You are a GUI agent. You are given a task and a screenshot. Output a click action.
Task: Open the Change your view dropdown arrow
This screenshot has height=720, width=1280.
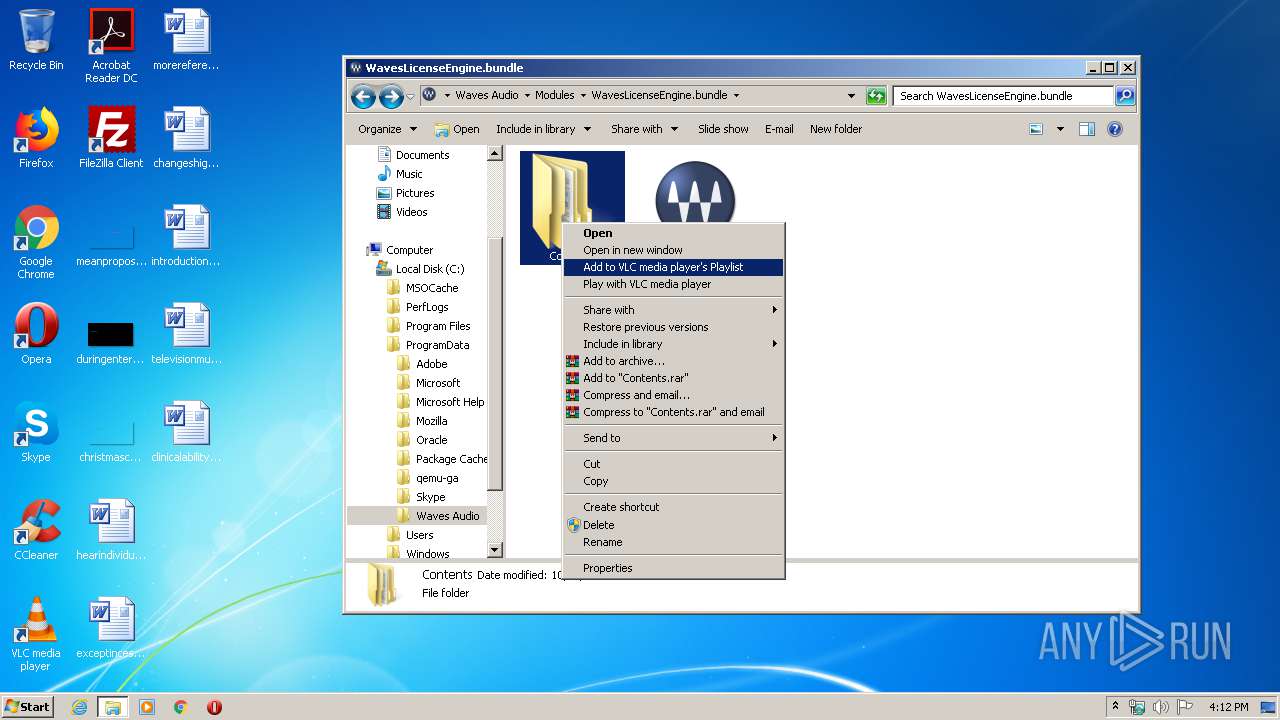click(x=1060, y=129)
